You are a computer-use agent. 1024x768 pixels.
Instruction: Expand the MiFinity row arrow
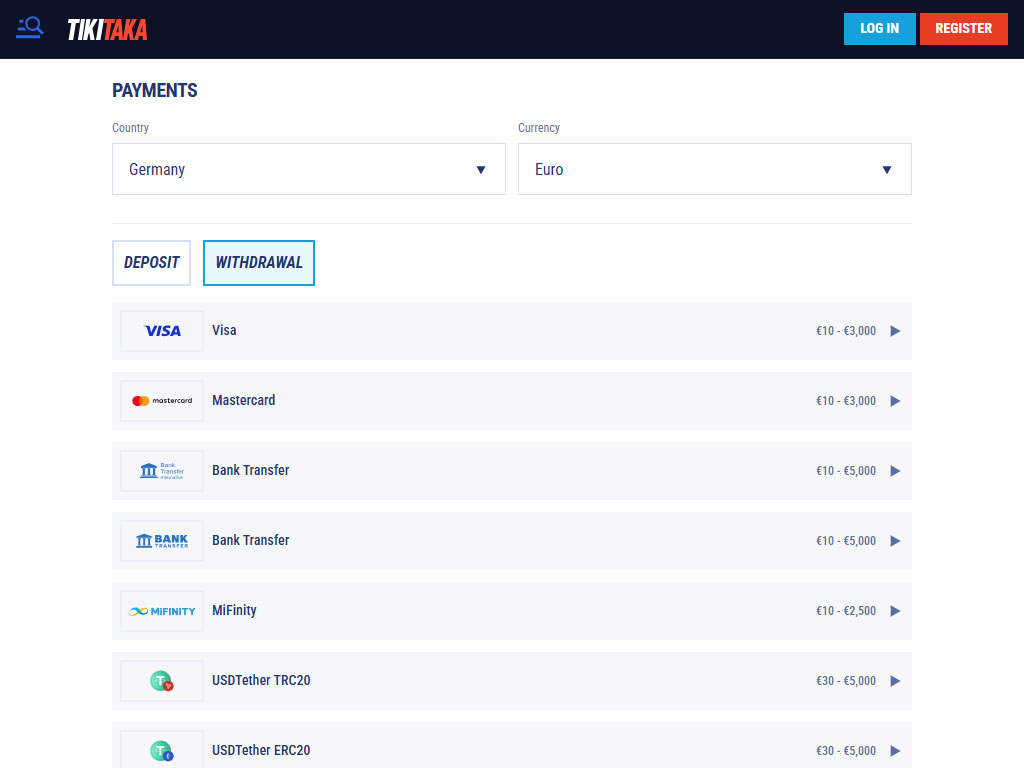(895, 611)
